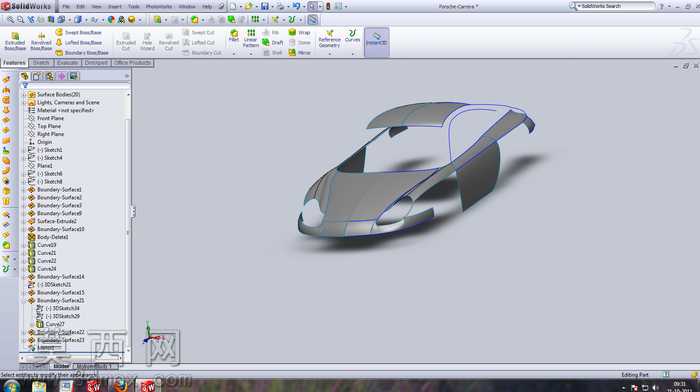Viewport: 700px width, 392px height.
Task: Expand the Reference Geometry dropdown arrow
Action: pos(329,54)
